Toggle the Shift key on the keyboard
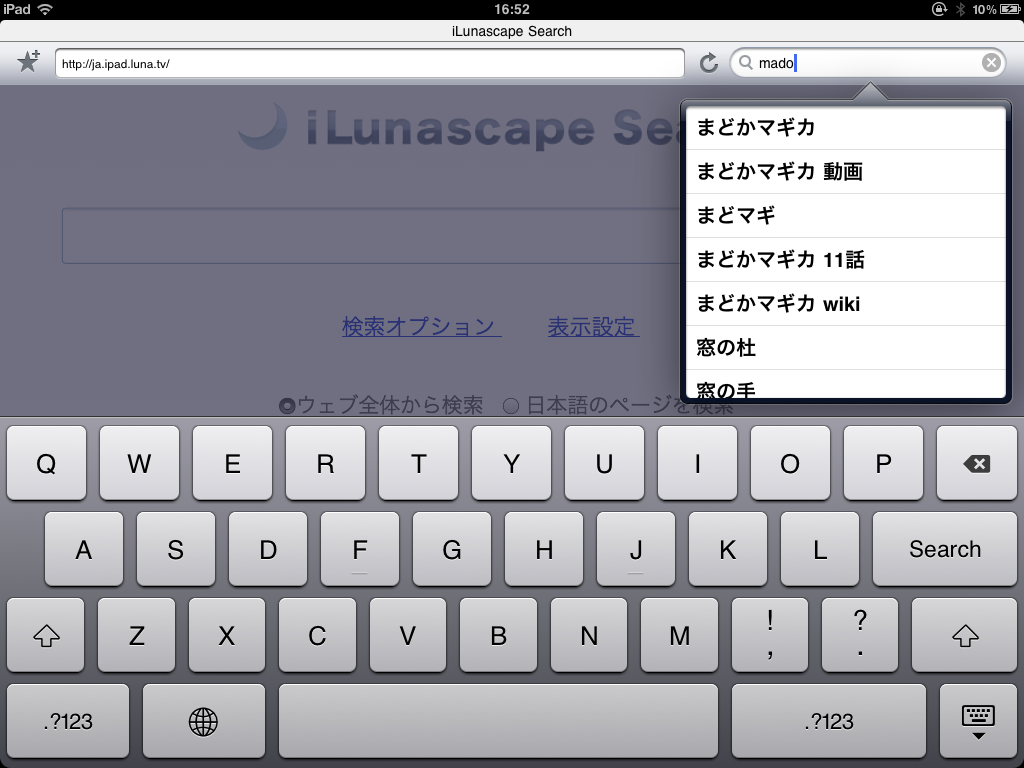The image size is (1024, 768). click(x=44, y=635)
